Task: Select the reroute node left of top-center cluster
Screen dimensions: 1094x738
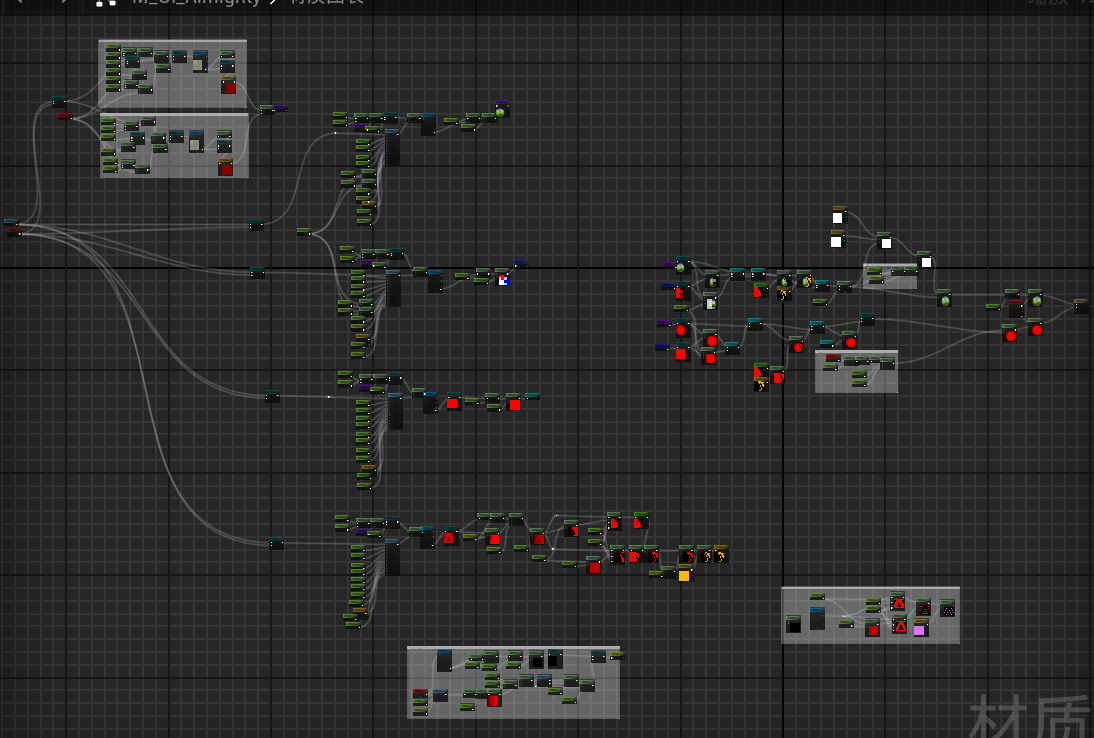Action: (x=257, y=225)
